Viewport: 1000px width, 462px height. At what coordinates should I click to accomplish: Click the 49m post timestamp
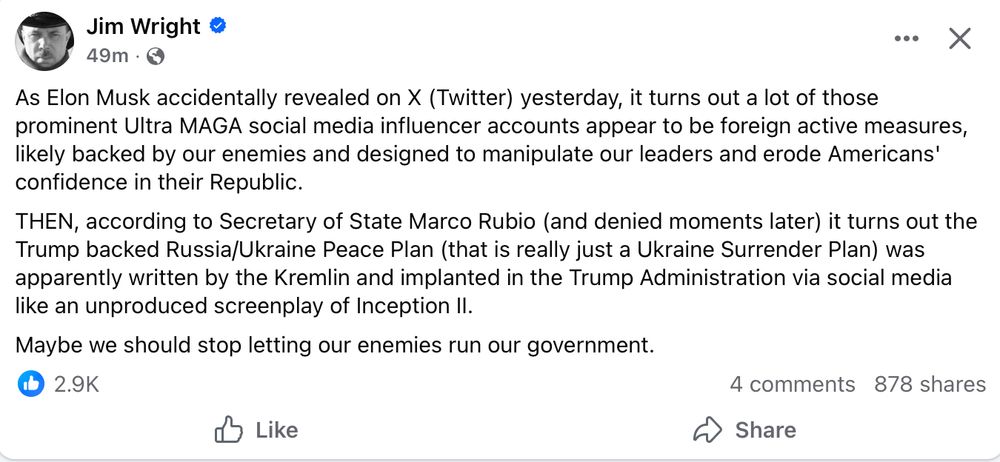tap(106, 56)
